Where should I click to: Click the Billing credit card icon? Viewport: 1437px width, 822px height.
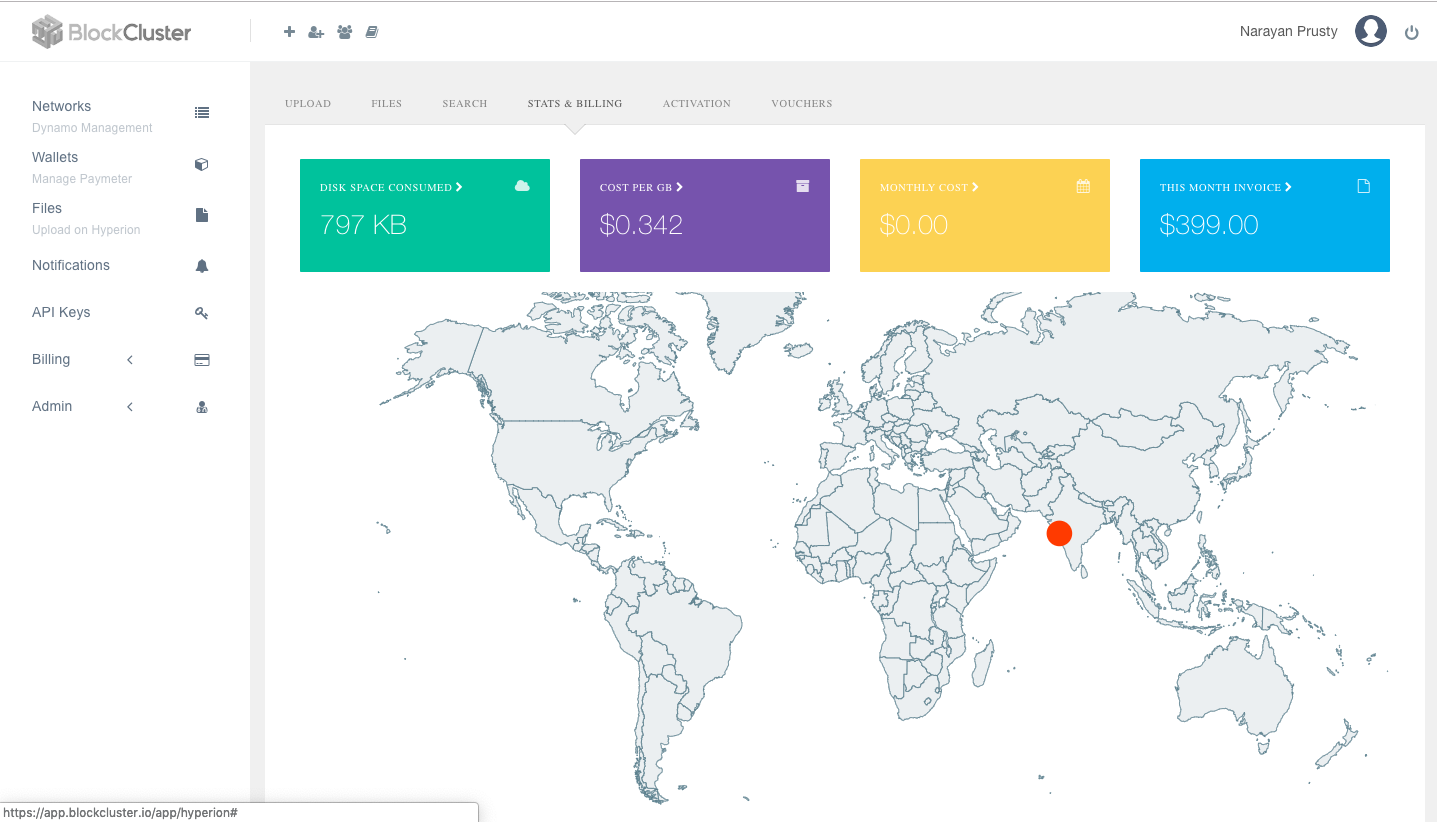click(x=202, y=360)
